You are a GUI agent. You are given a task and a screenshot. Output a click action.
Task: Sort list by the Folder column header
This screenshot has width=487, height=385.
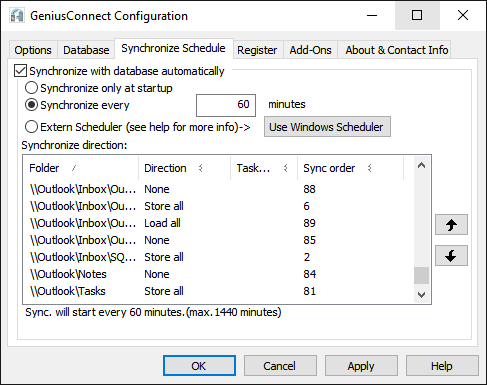[x=81, y=168]
